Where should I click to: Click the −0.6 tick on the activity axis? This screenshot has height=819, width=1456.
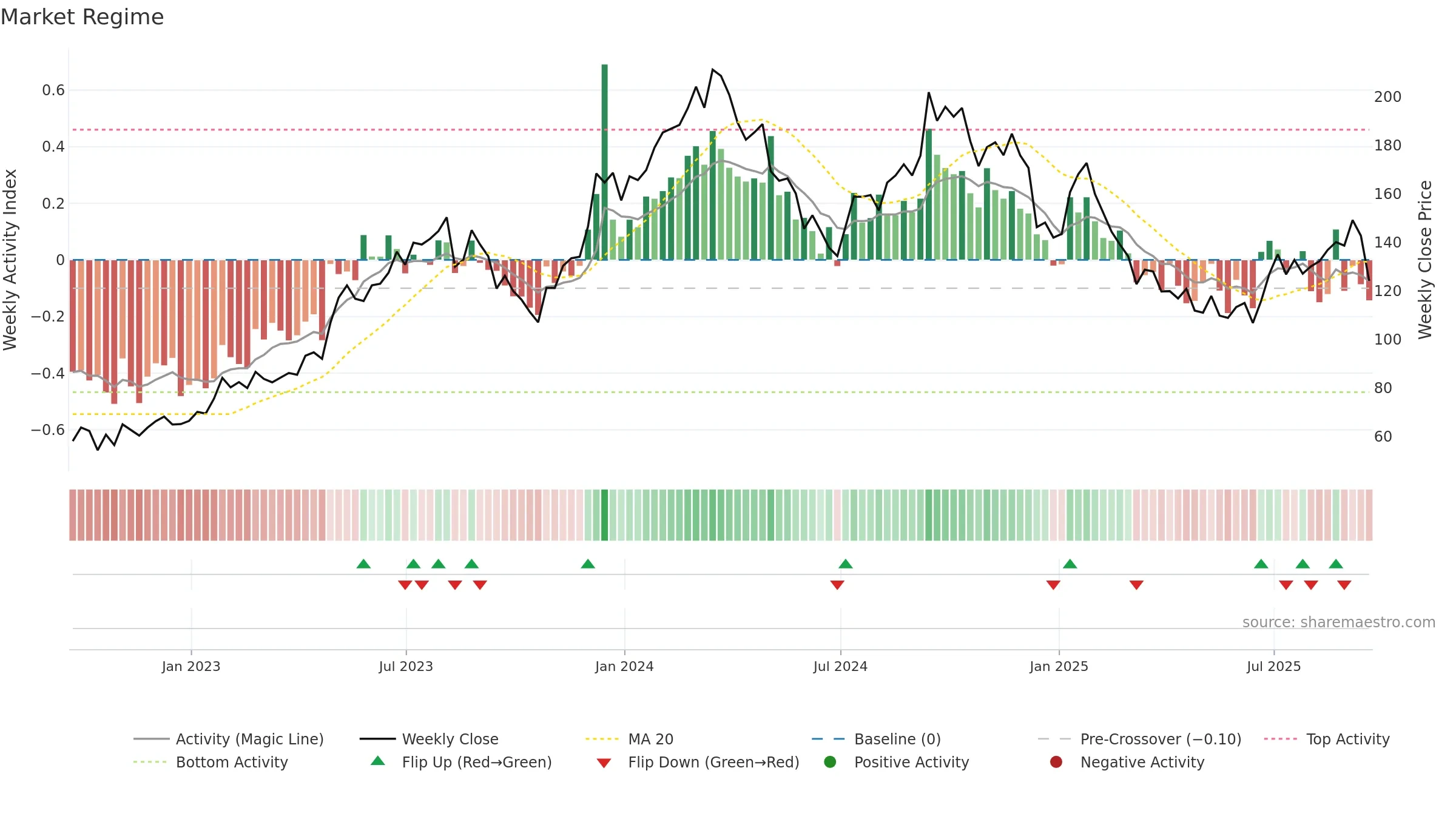[48, 430]
